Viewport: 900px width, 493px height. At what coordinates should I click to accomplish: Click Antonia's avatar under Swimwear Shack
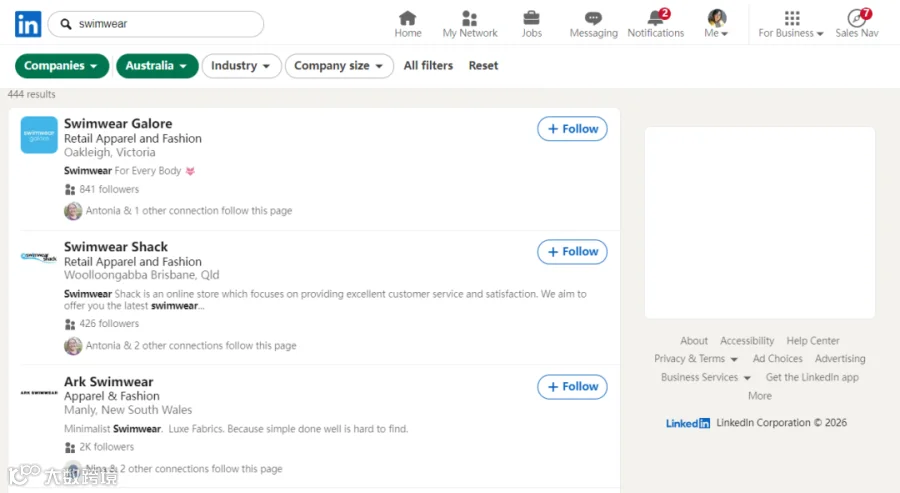click(x=73, y=346)
